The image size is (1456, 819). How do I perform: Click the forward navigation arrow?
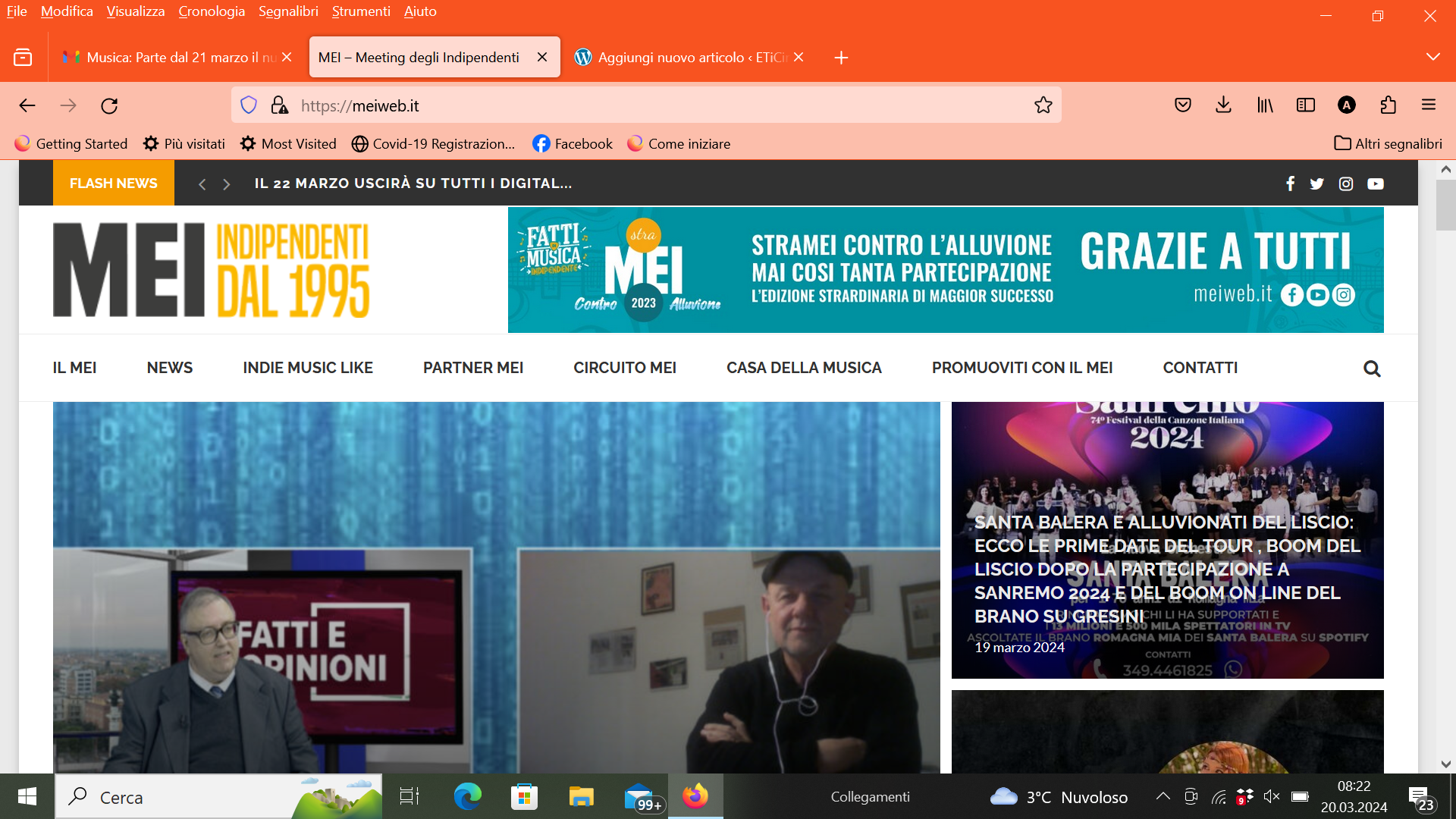coord(68,105)
